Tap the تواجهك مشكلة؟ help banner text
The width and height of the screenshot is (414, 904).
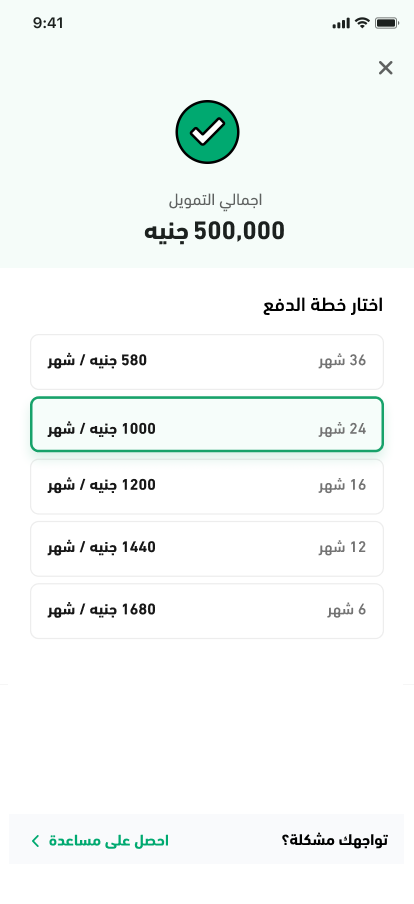[334, 840]
